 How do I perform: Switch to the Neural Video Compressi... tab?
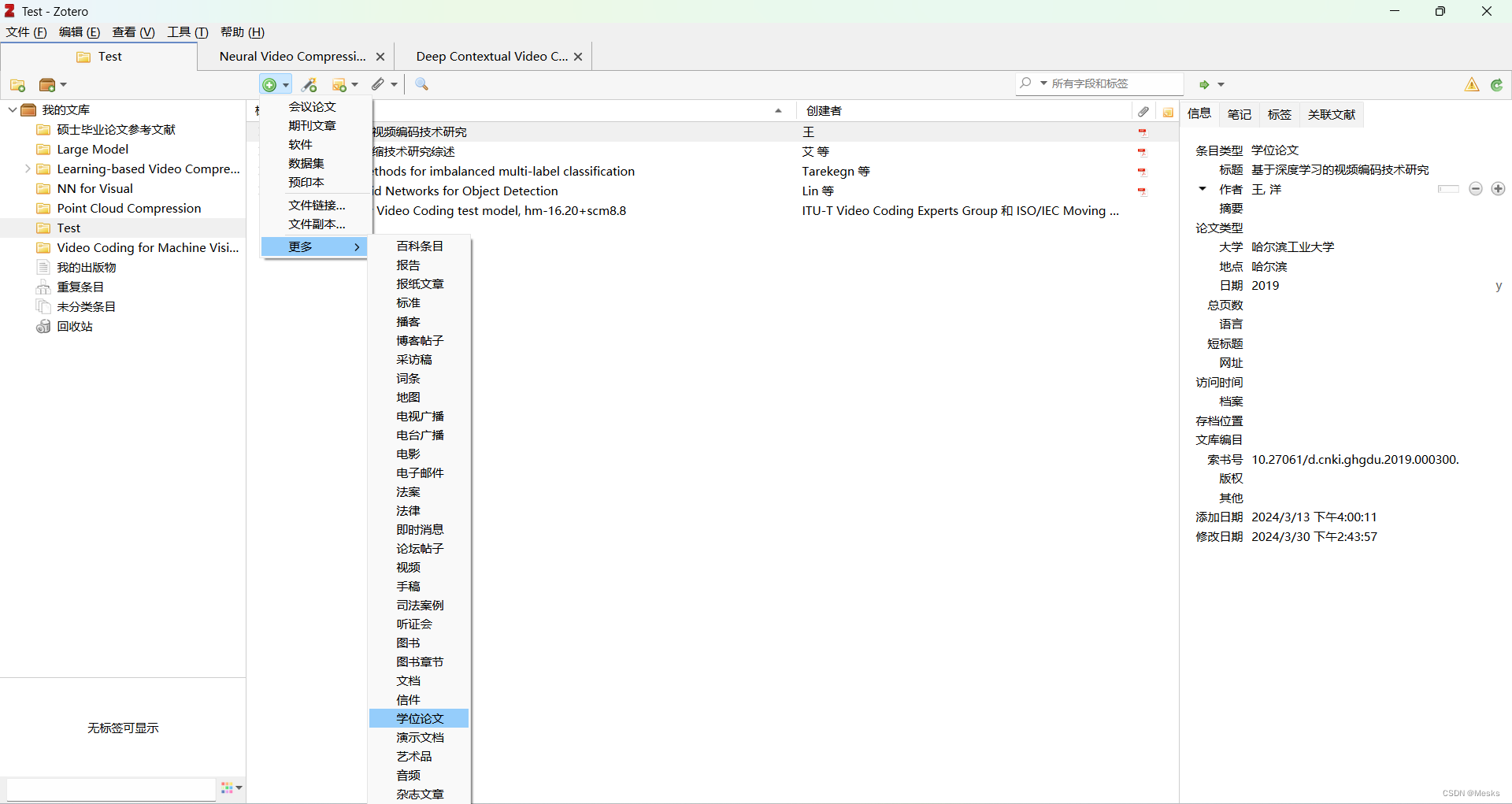click(293, 57)
